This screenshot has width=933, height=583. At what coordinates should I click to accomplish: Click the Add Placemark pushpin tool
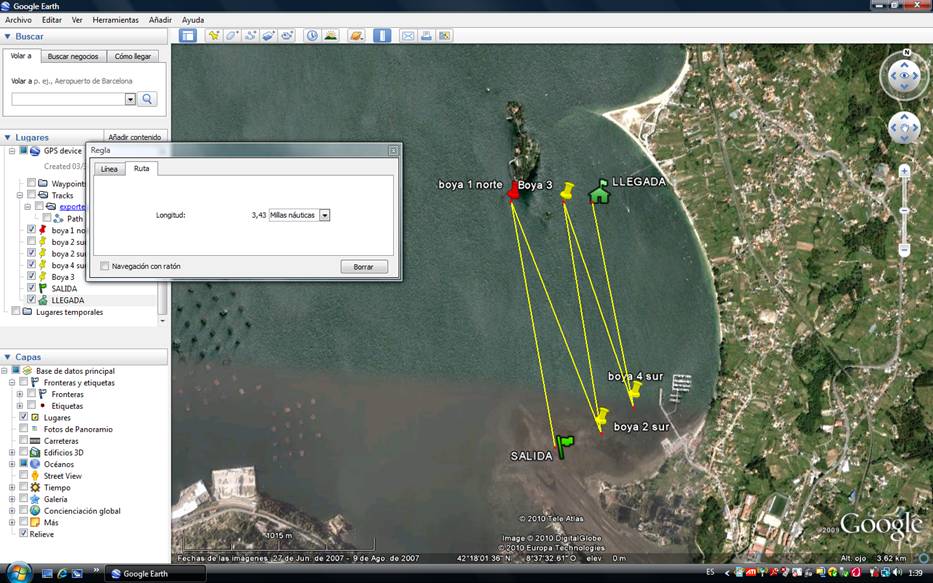click(213, 36)
